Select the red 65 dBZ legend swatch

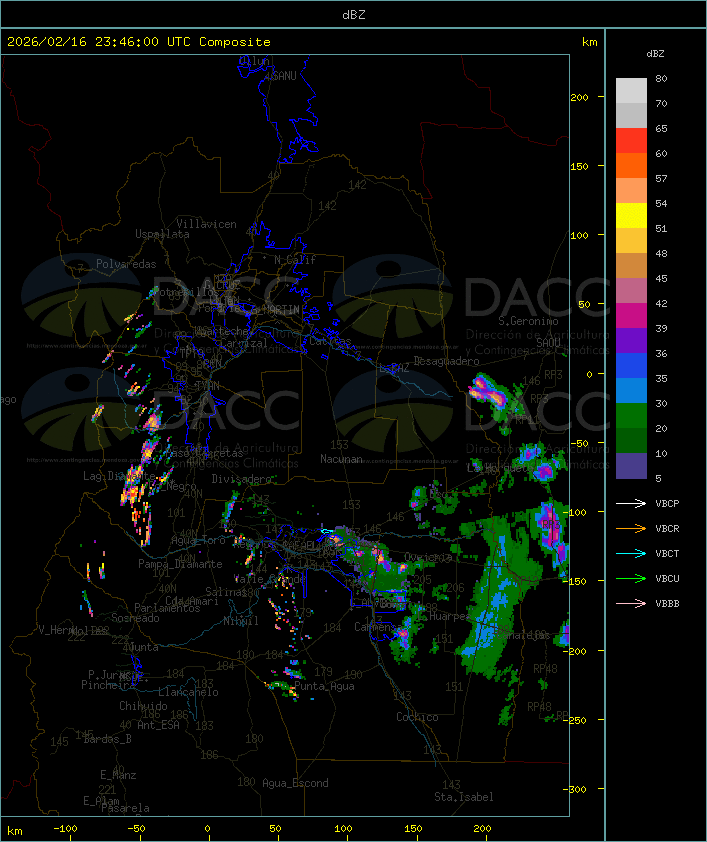pyautogui.click(x=631, y=141)
